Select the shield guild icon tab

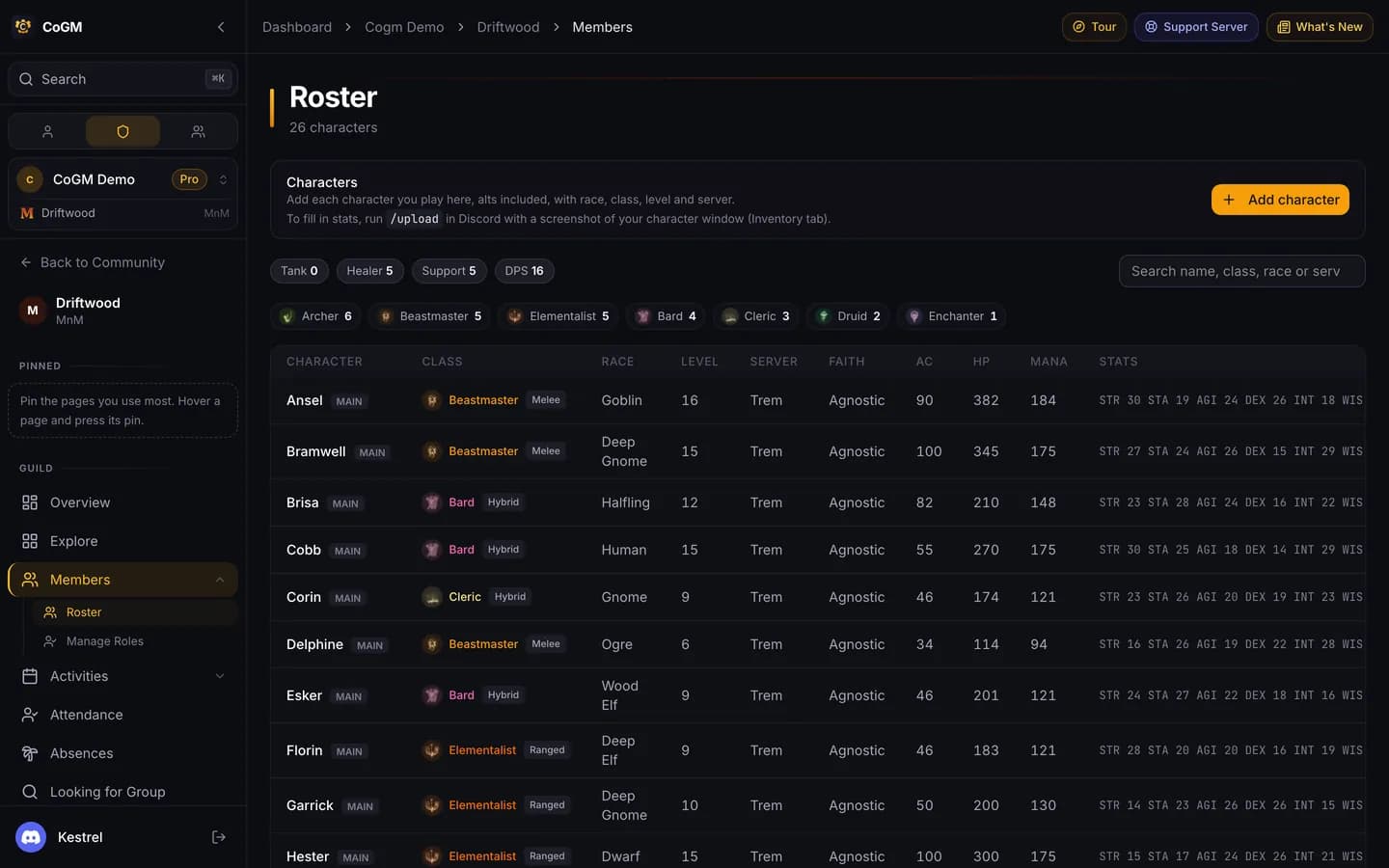click(x=123, y=131)
